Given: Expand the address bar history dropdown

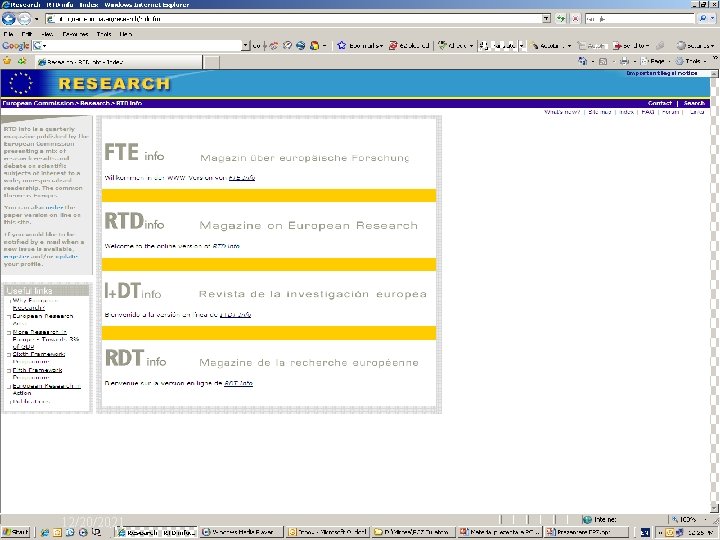Looking at the screenshot, I should click(x=546, y=19).
